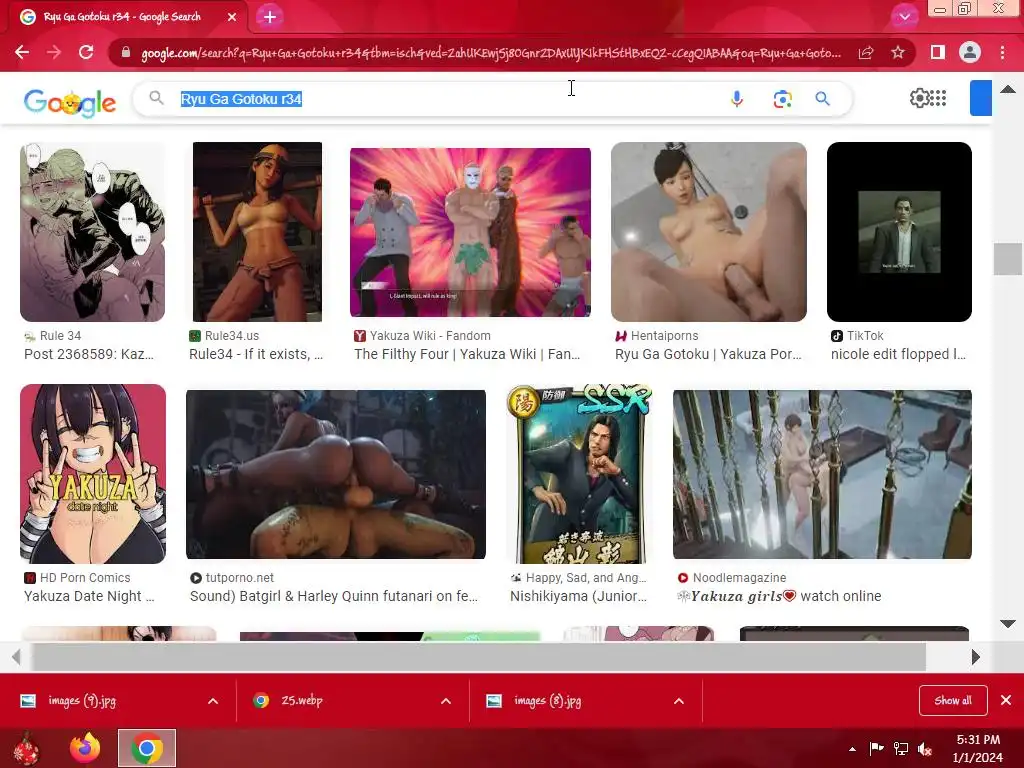The height and width of the screenshot is (768, 1024).
Task: Open the TikTok video thumbnail
Action: [899, 232]
